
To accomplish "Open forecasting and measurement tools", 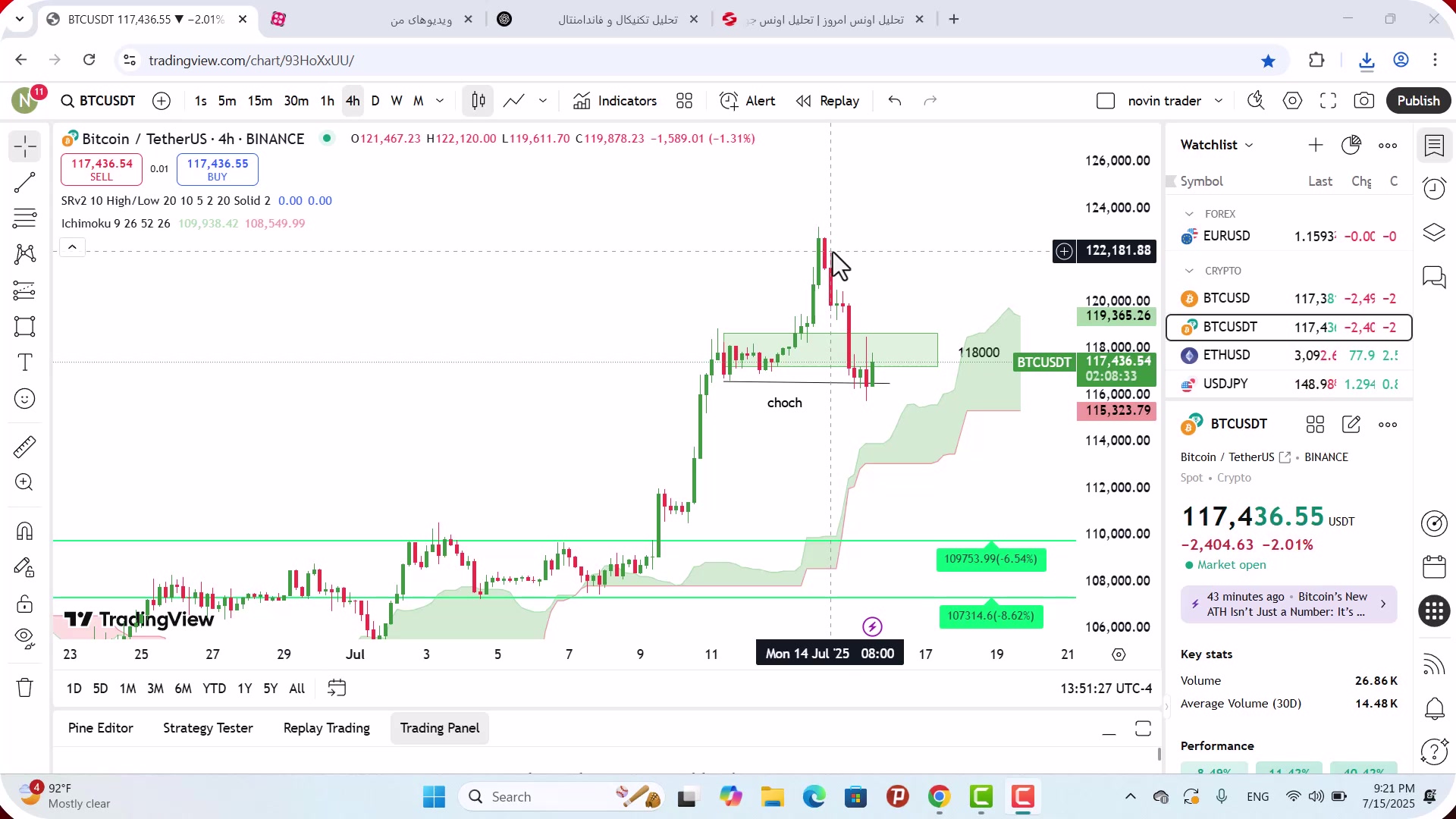I will point(25,290).
